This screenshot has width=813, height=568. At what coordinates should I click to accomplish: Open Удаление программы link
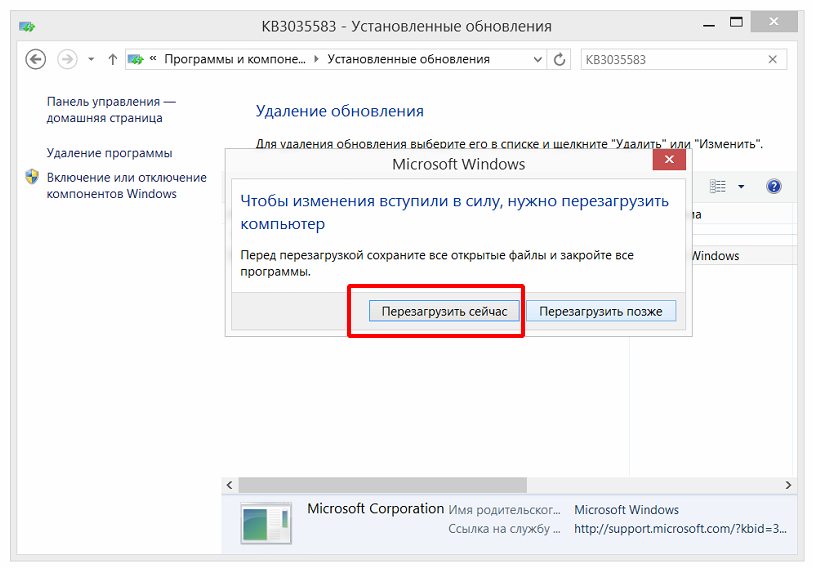(109, 153)
